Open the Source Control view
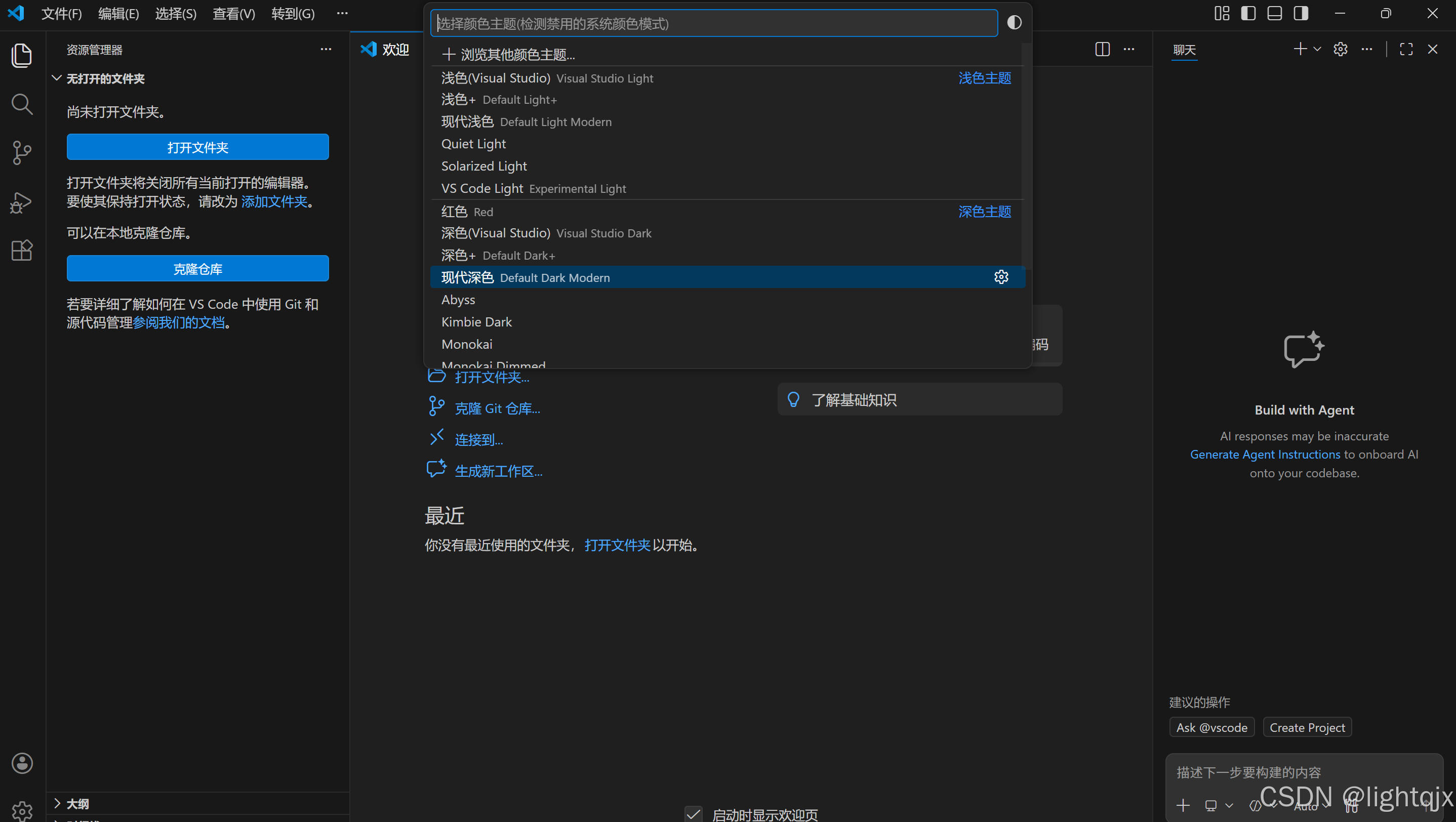Viewport: 1456px width, 822px height. point(21,152)
